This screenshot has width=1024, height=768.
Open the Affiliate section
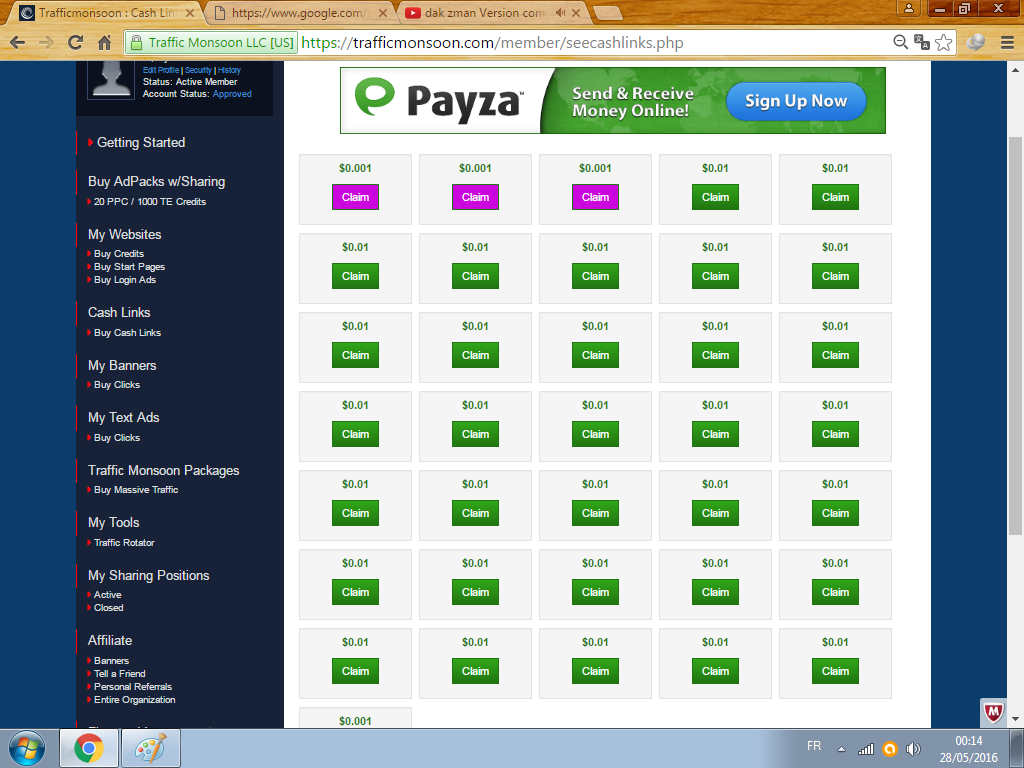pyautogui.click(x=110, y=640)
